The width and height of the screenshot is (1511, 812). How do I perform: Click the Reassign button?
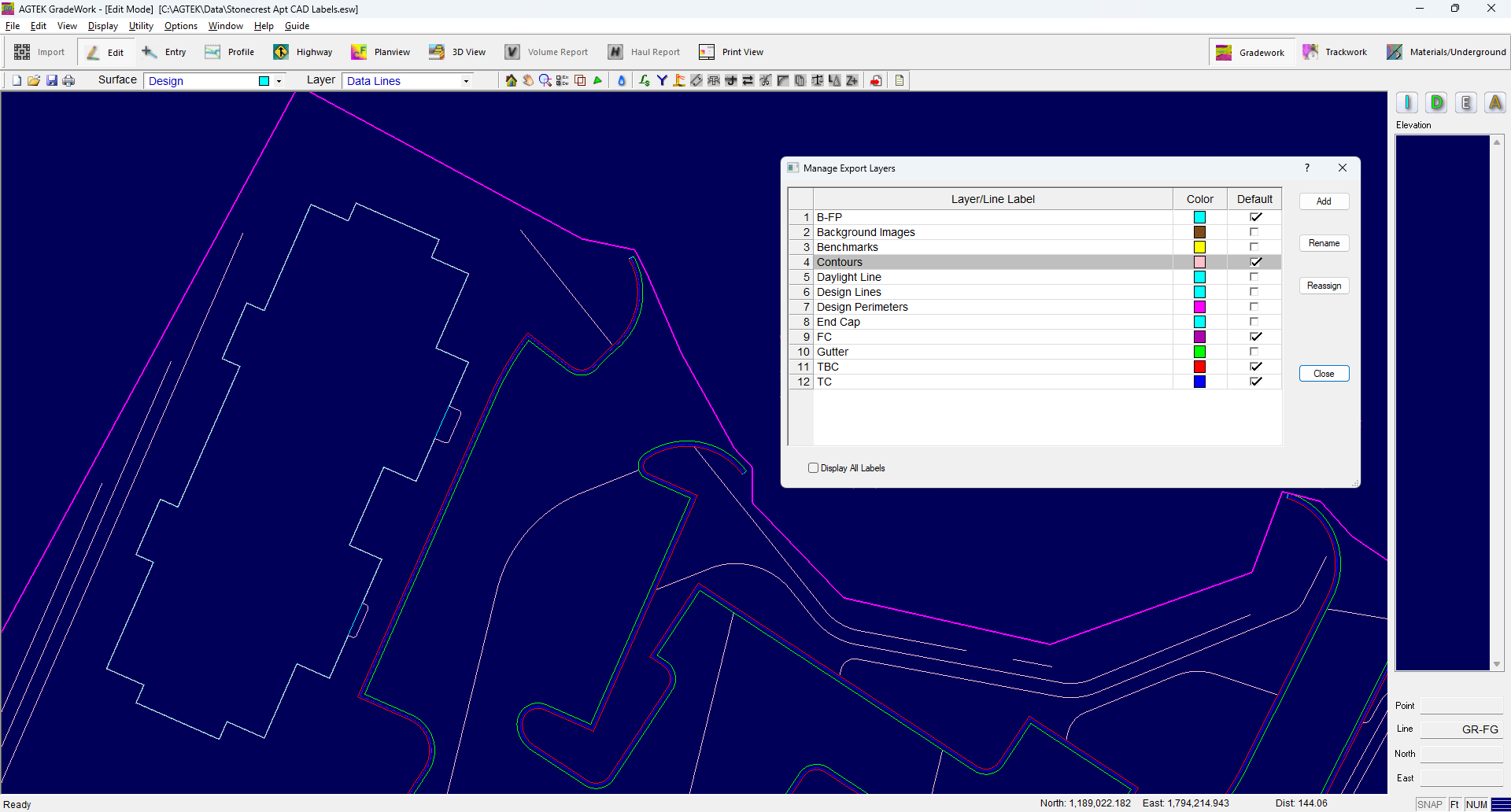pos(1324,286)
